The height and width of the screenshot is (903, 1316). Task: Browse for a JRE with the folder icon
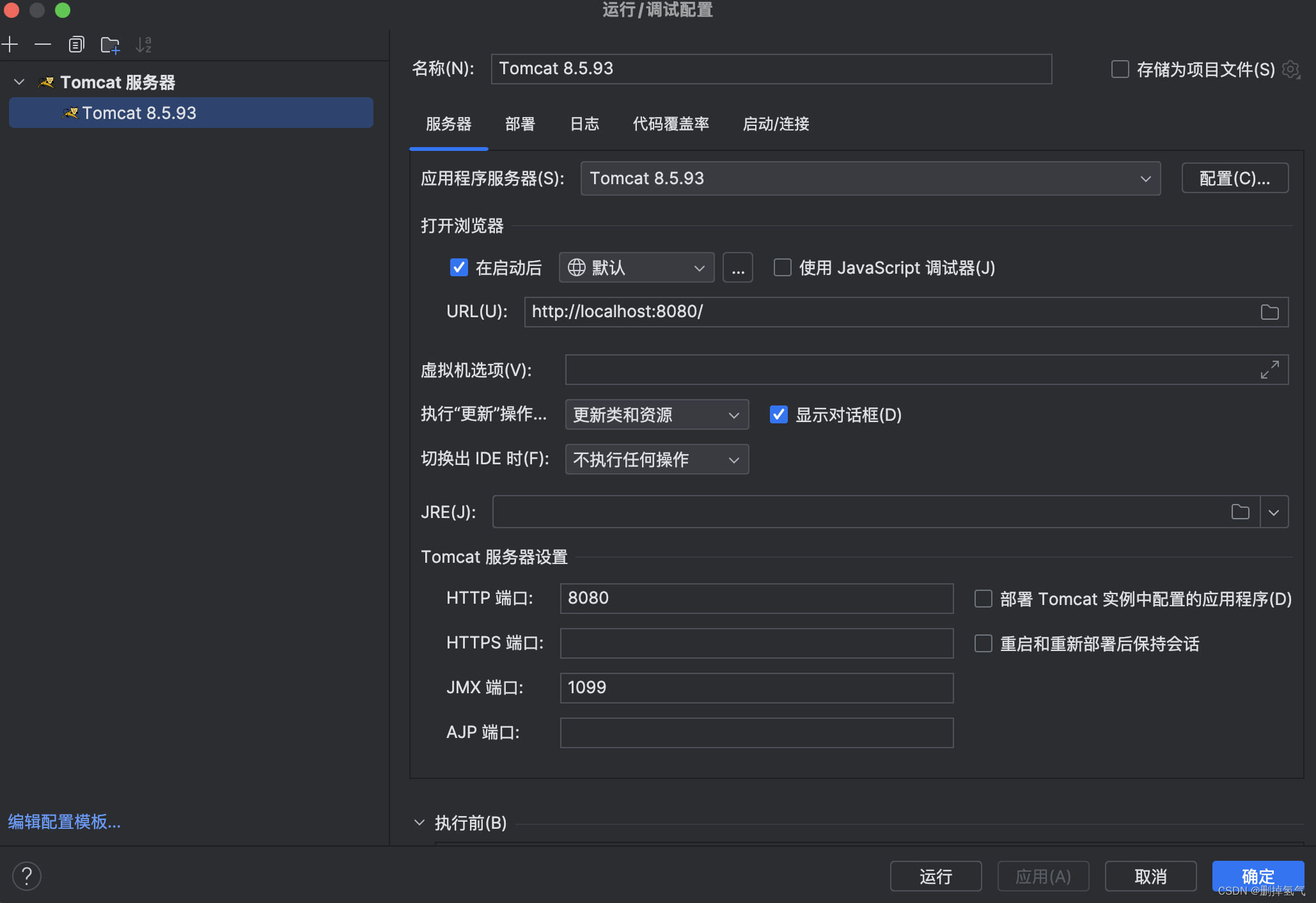(x=1241, y=512)
